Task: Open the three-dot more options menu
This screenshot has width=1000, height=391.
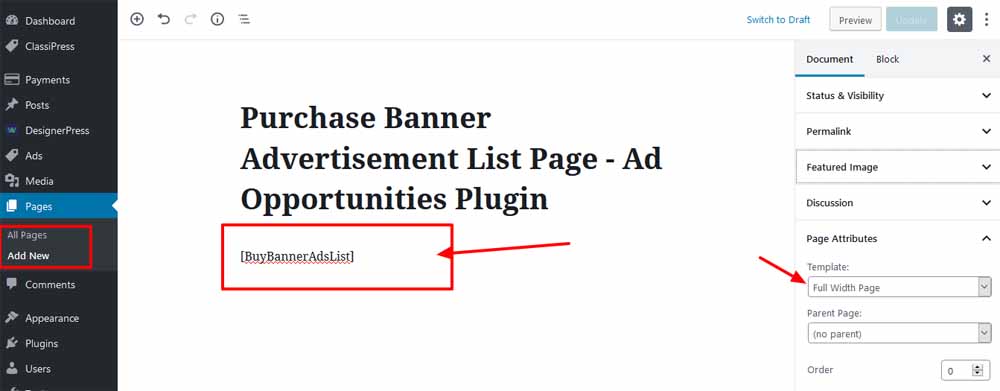Action: (987, 20)
